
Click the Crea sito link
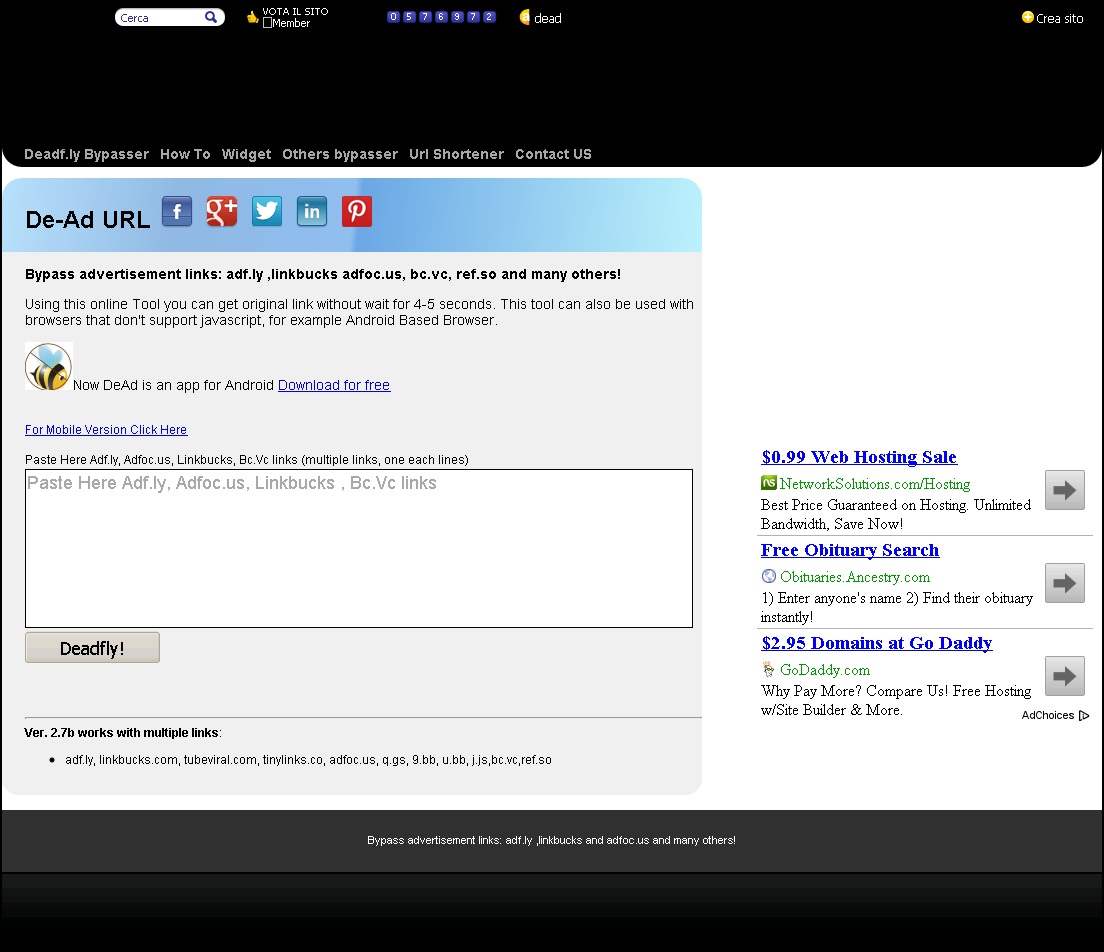[x=1060, y=18]
